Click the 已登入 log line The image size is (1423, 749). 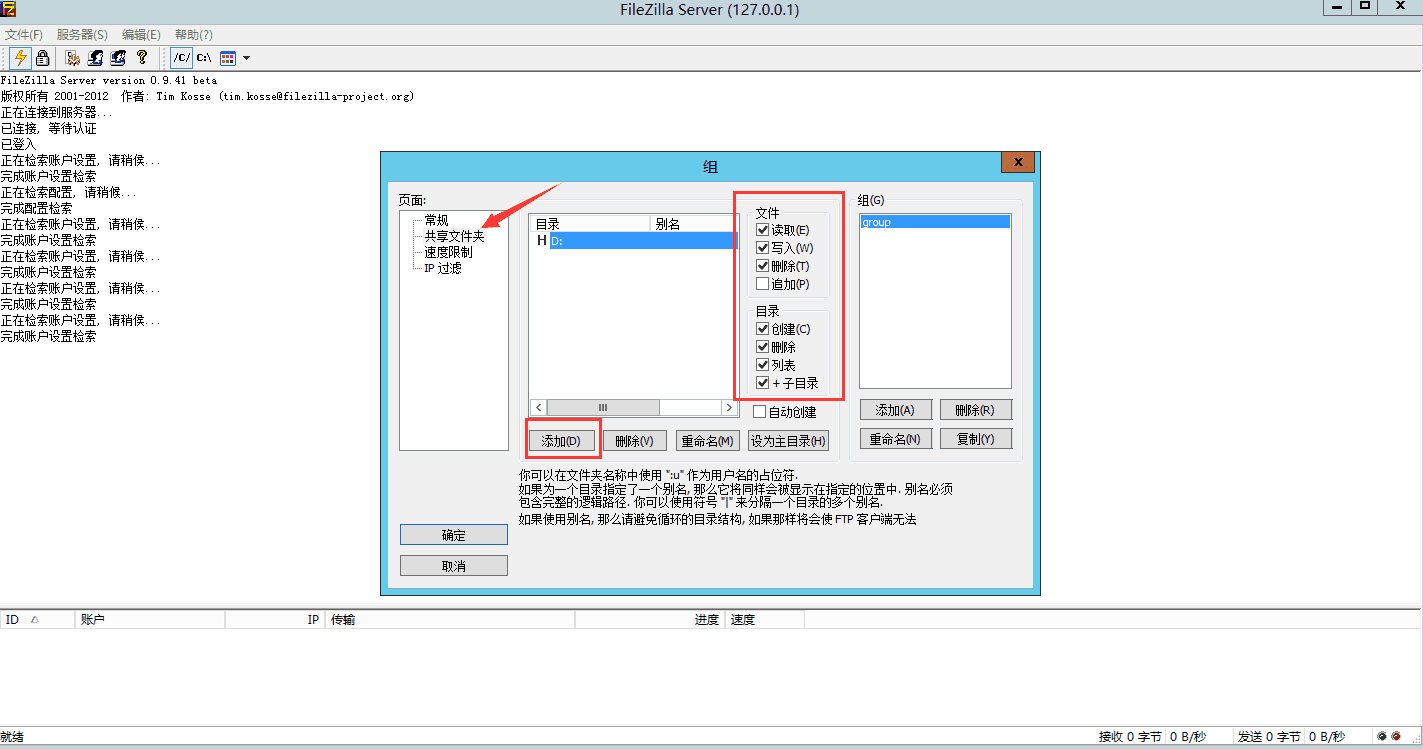[x=18, y=144]
